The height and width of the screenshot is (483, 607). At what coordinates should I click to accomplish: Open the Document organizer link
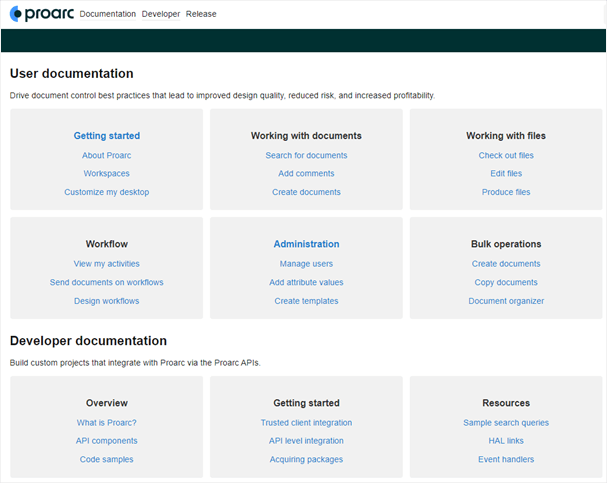click(x=506, y=301)
